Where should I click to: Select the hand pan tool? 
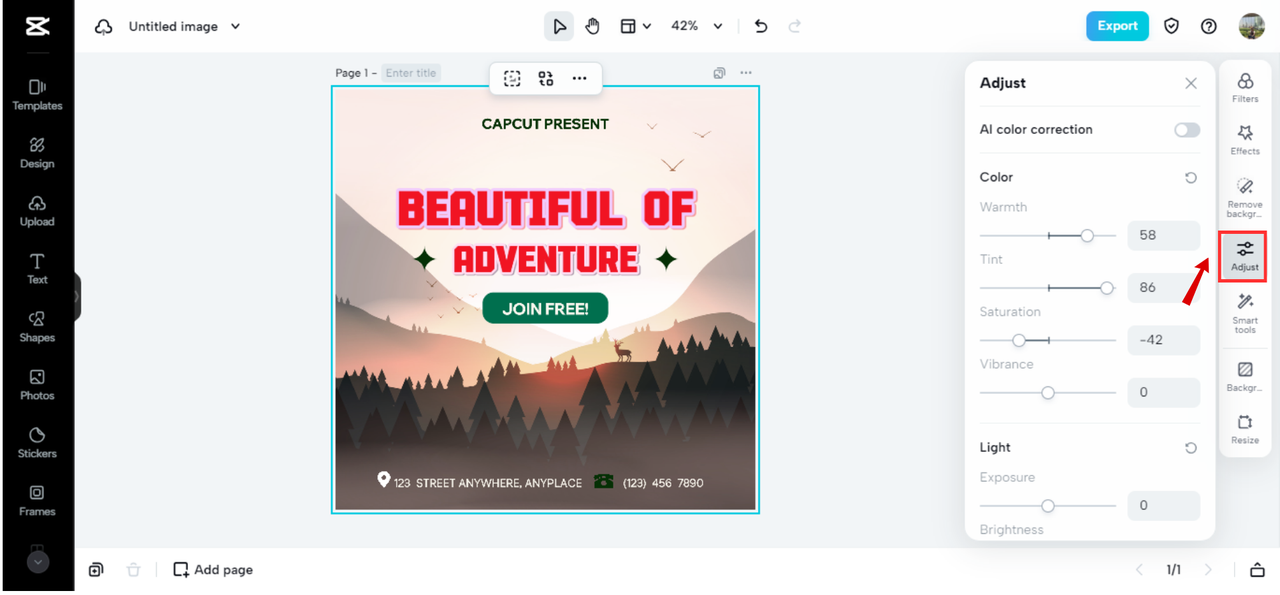coord(592,26)
